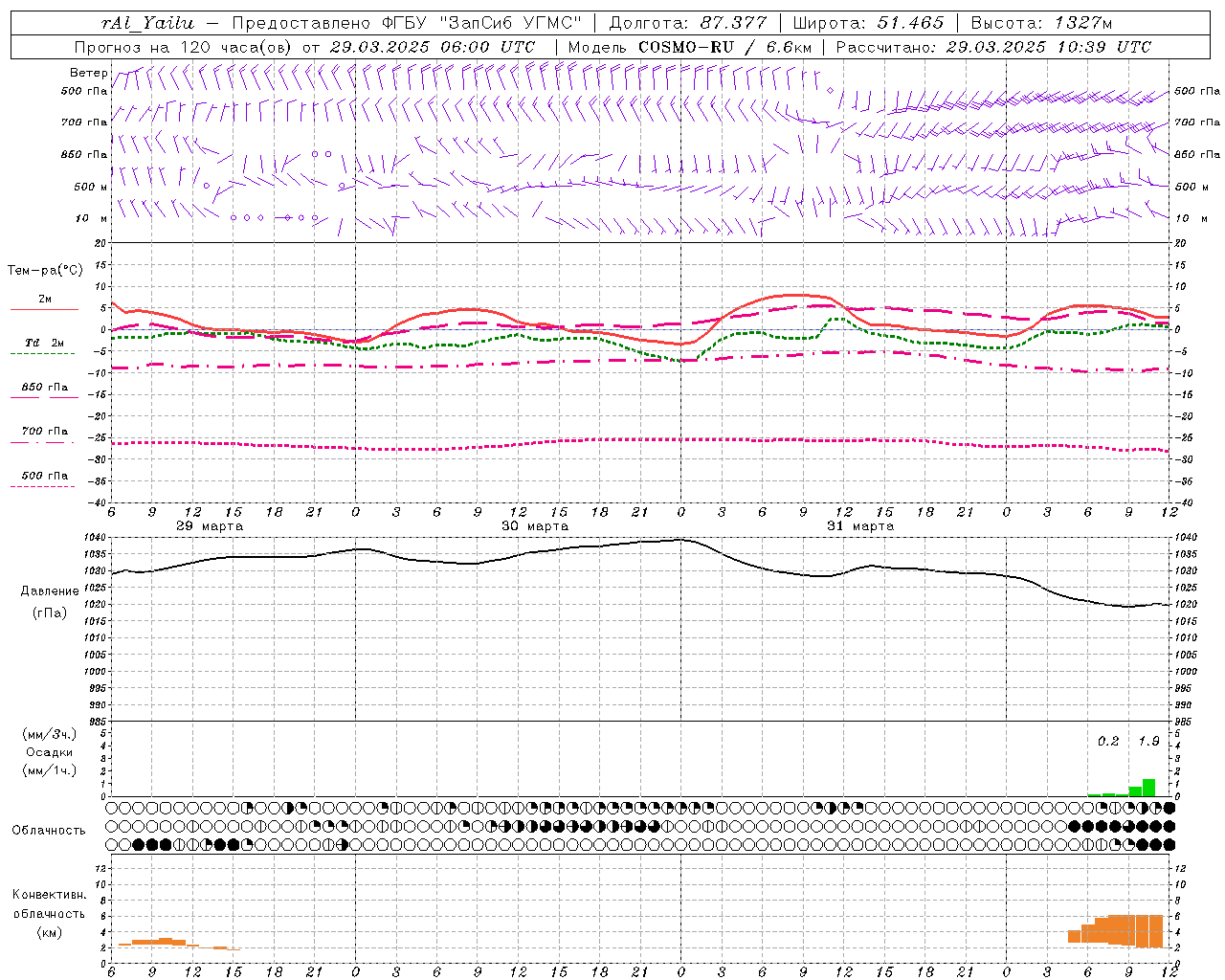This screenshot has height=980, width=1225.
Task: Click the 700 гПа temperature legend entry
Action: tap(45, 431)
